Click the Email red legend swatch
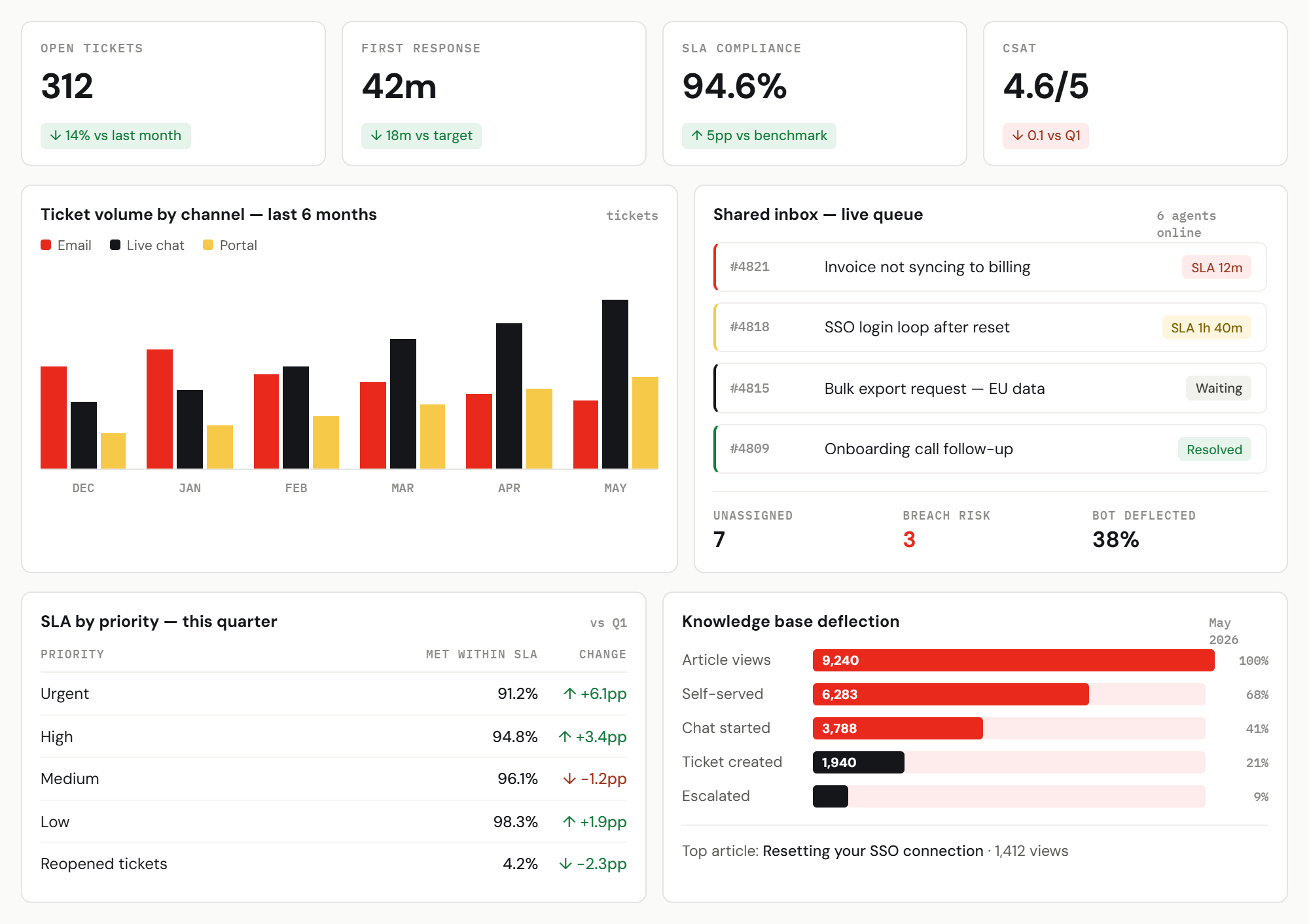 pos(46,245)
